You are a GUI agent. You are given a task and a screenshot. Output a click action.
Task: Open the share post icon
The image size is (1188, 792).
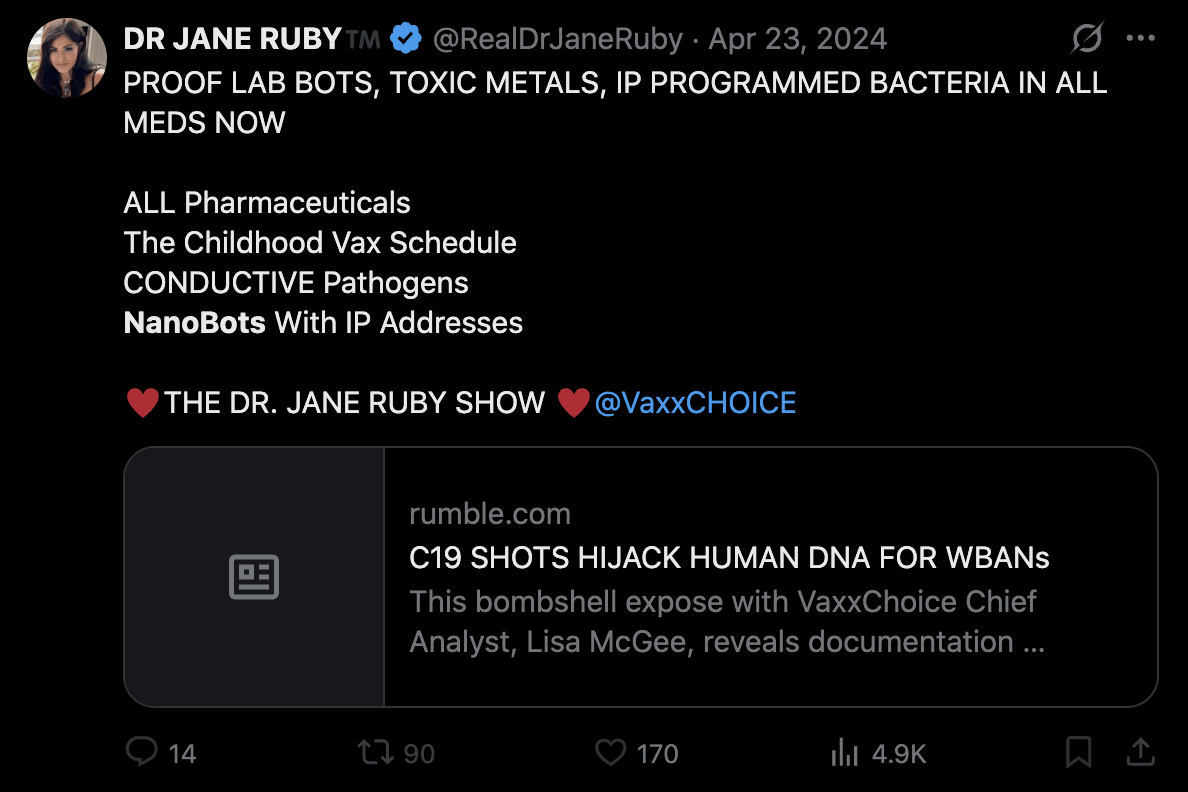coord(1141,751)
